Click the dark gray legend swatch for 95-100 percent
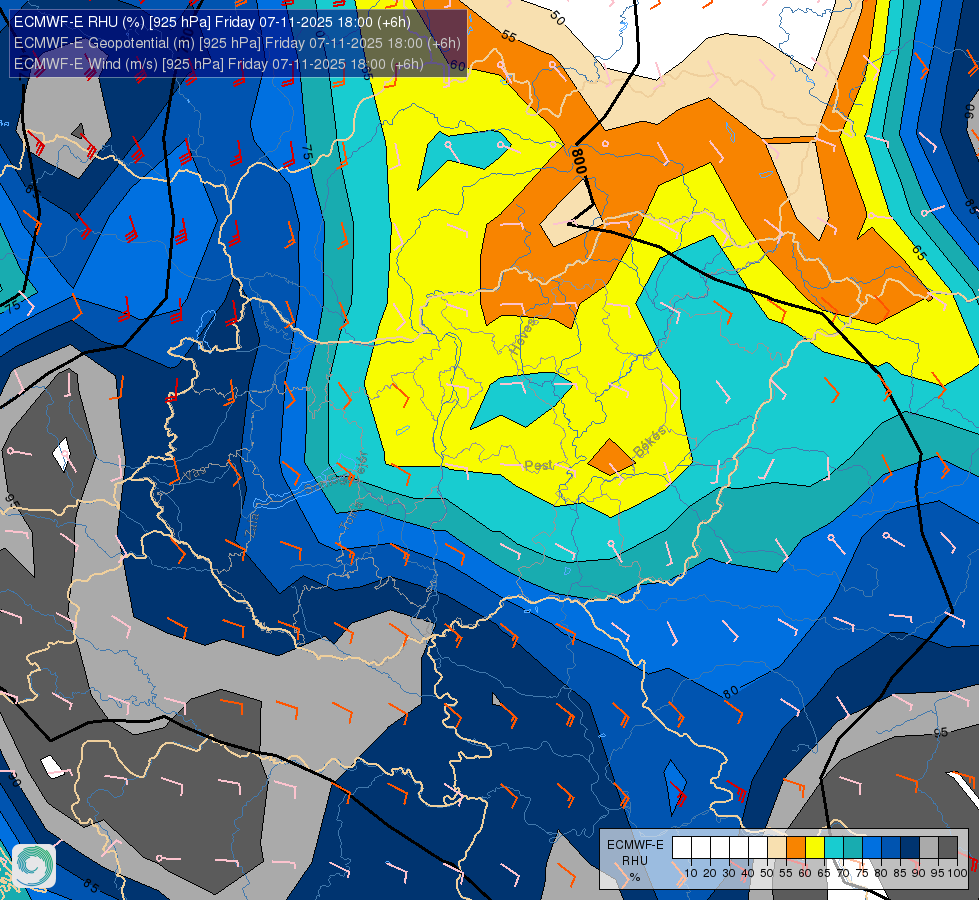979x900 pixels. [x=947, y=847]
